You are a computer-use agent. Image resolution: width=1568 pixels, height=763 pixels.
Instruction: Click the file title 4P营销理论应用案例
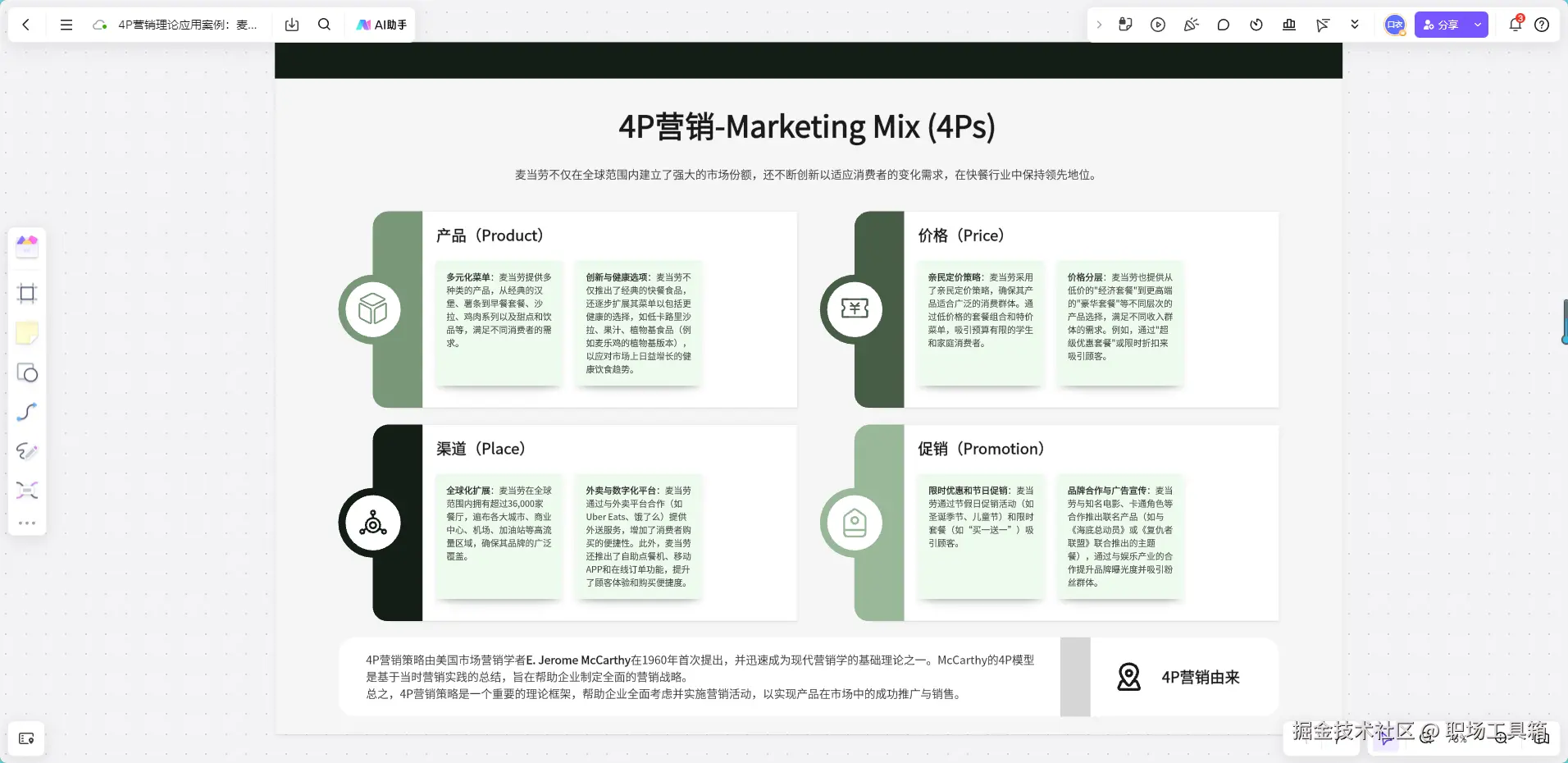188,25
